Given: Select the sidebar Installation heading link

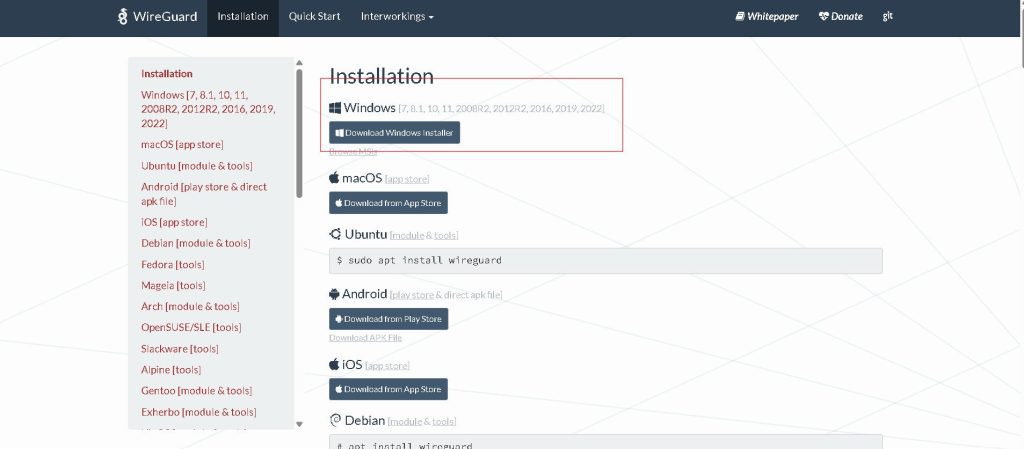Looking at the screenshot, I should click(x=167, y=74).
